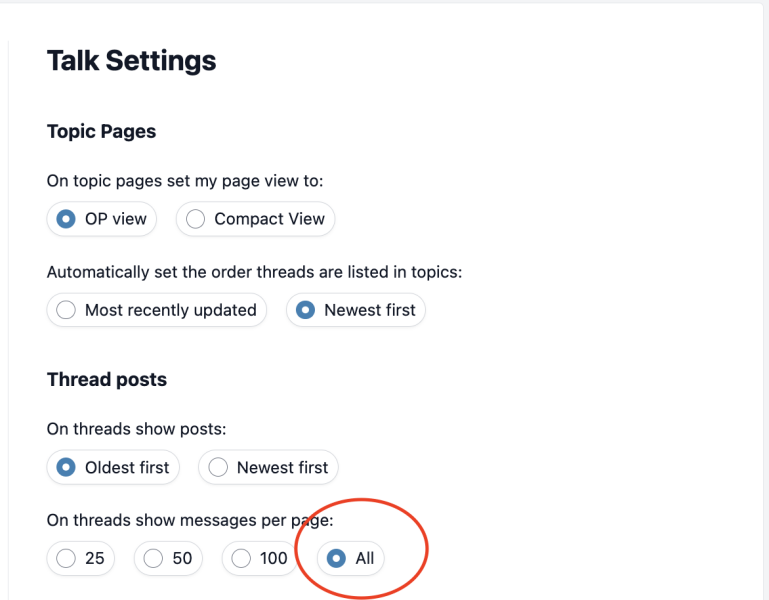The image size is (769, 600).
Task: Click the Topic Pages section heading
Action: pos(101,132)
